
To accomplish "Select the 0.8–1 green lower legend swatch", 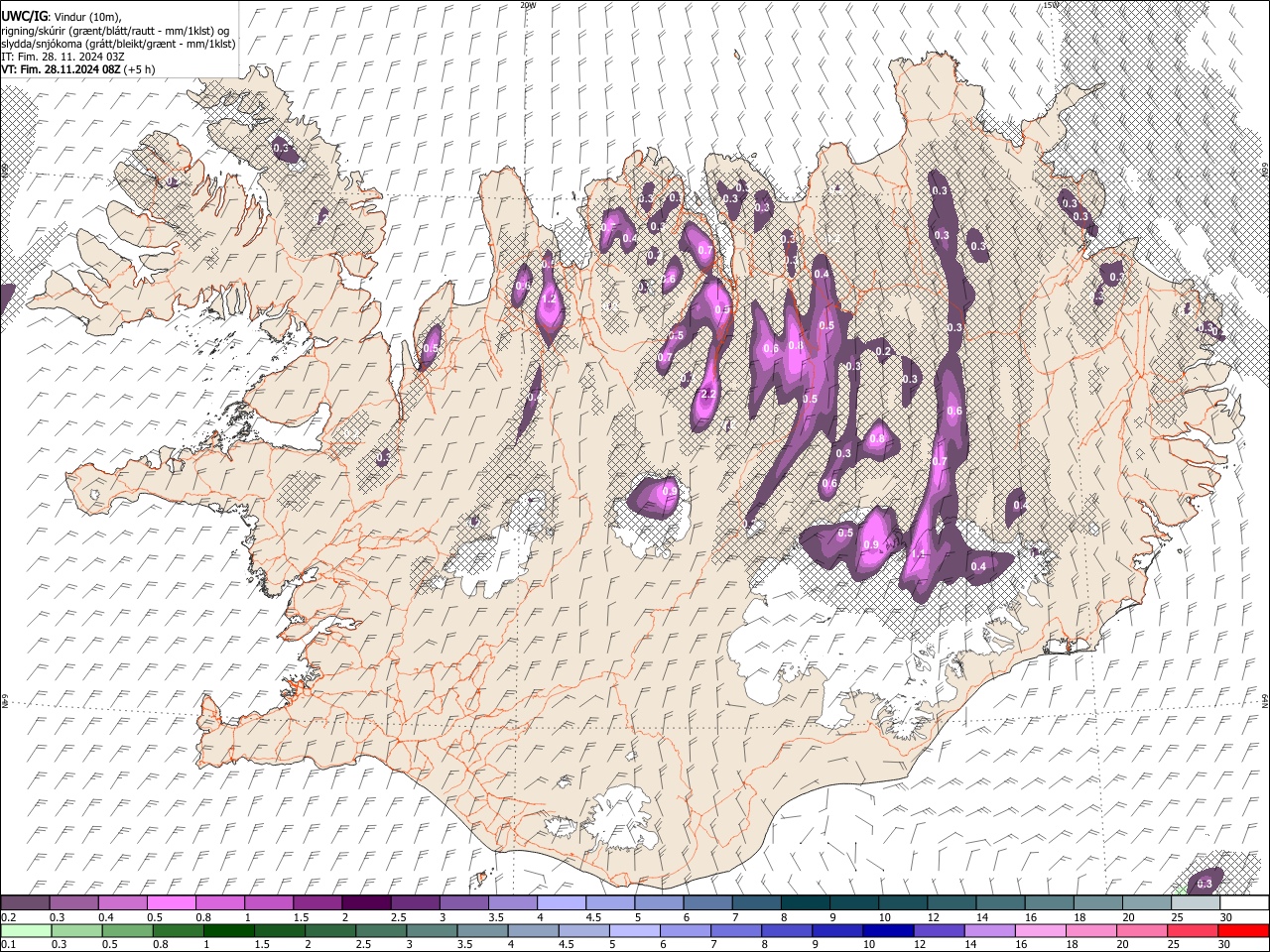I will click(x=179, y=930).
